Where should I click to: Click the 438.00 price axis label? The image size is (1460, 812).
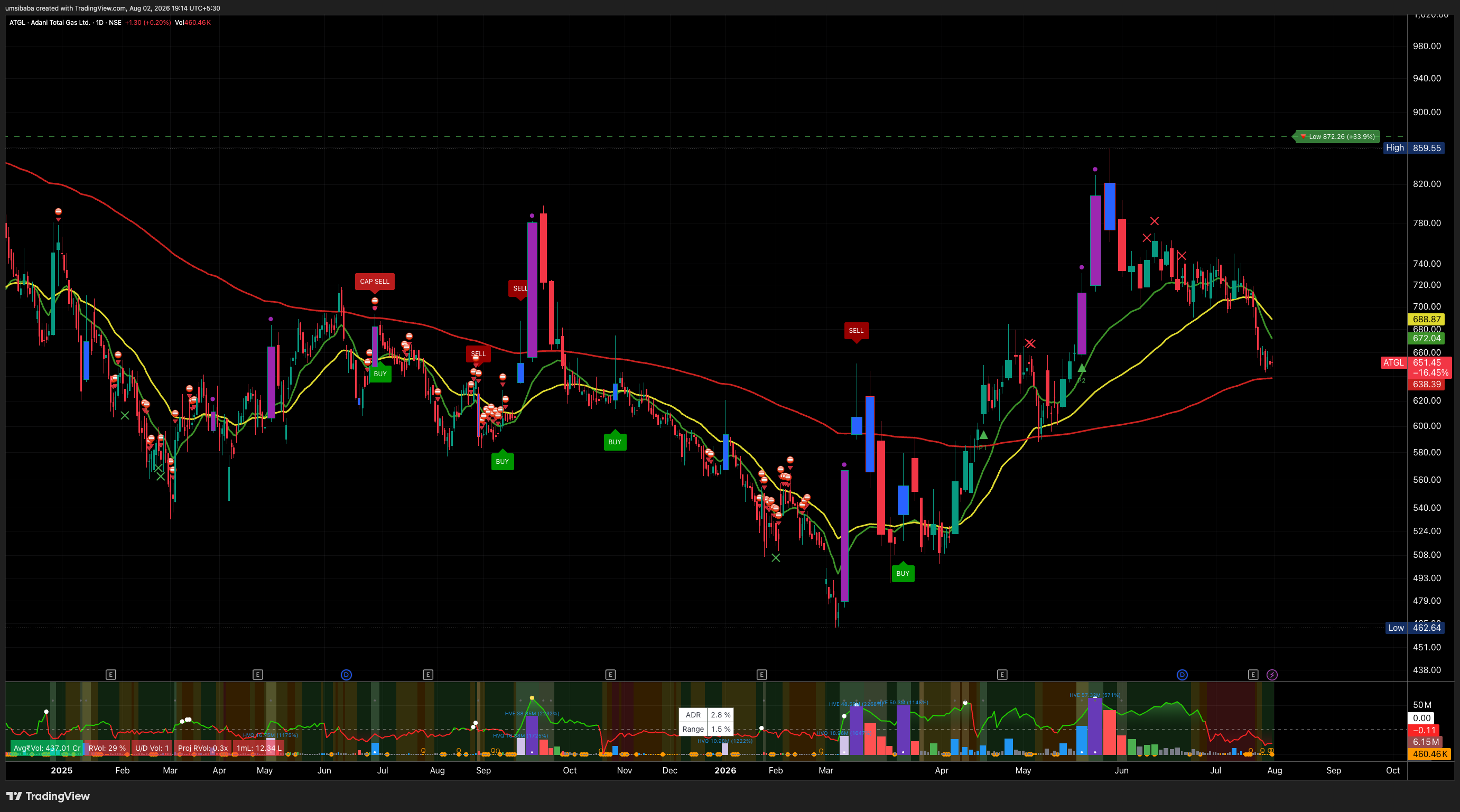(x=1427, y=670)
